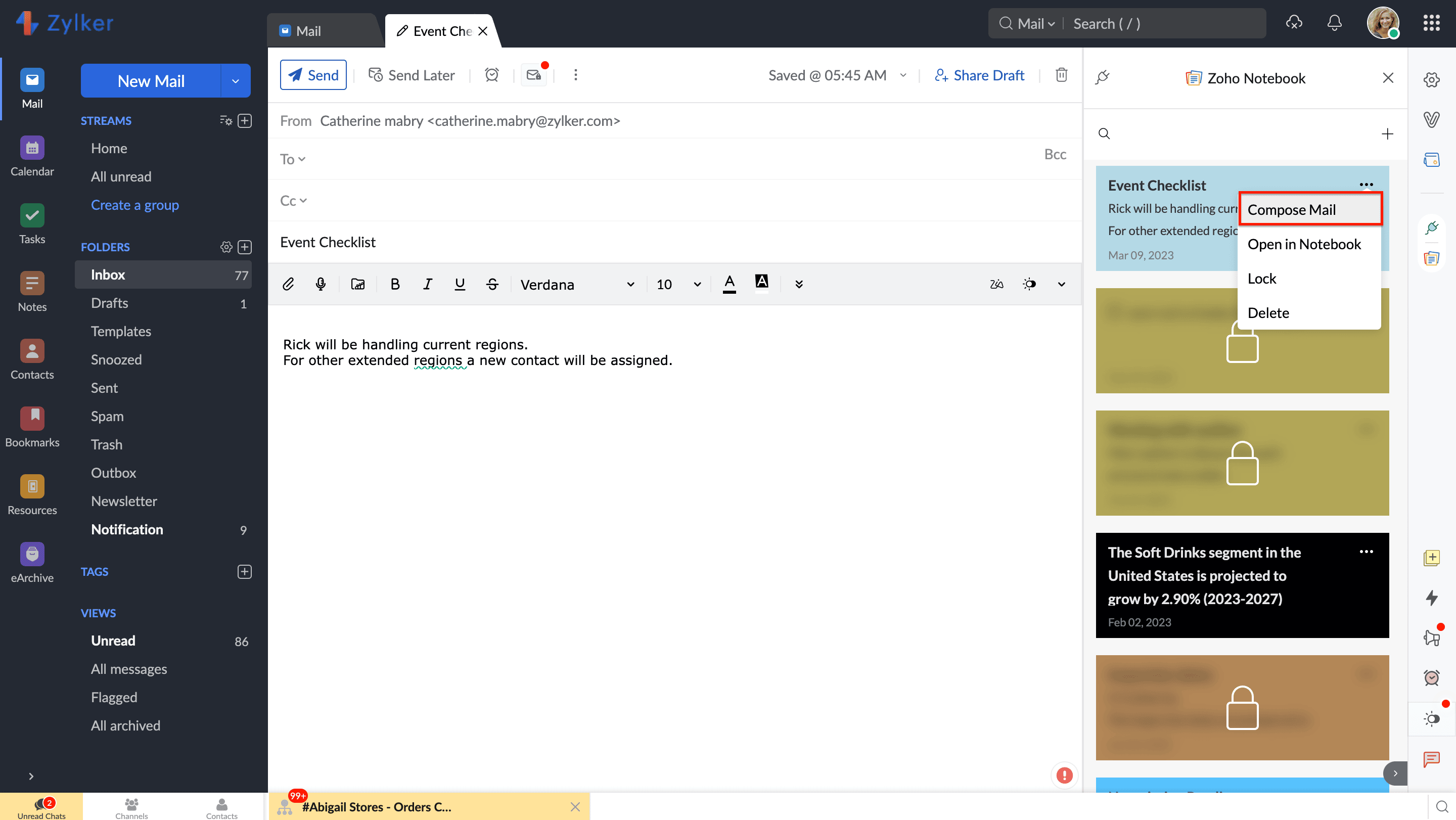The height and width of the screenshot is (820, 1456).
Task: Click the Share Draft button
Action: point(980,75)
